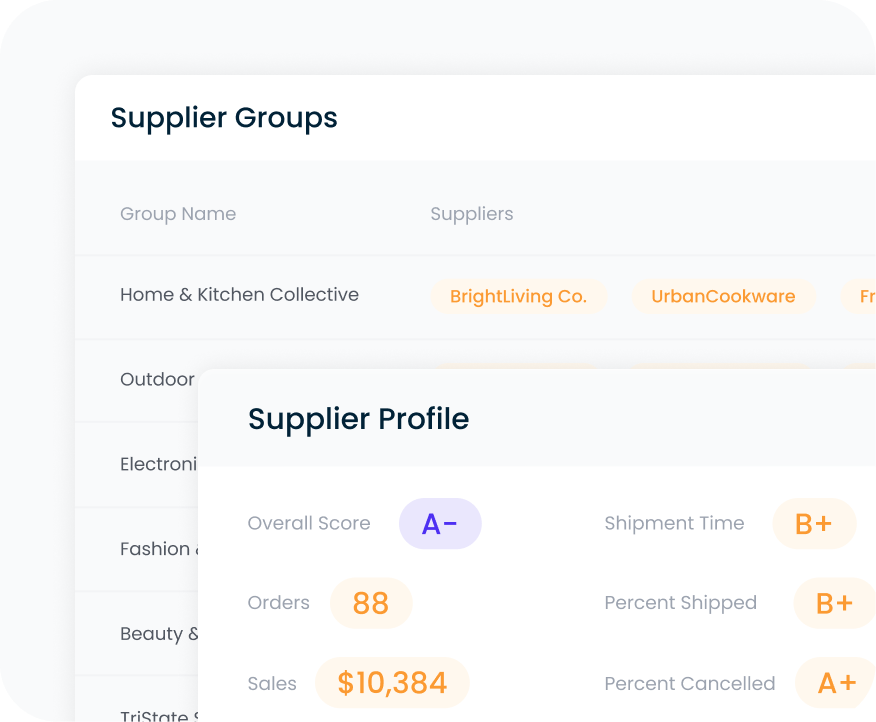Click the Supplier Profile panel title
The image size is (876, 722).
click(x=358, y=419)
